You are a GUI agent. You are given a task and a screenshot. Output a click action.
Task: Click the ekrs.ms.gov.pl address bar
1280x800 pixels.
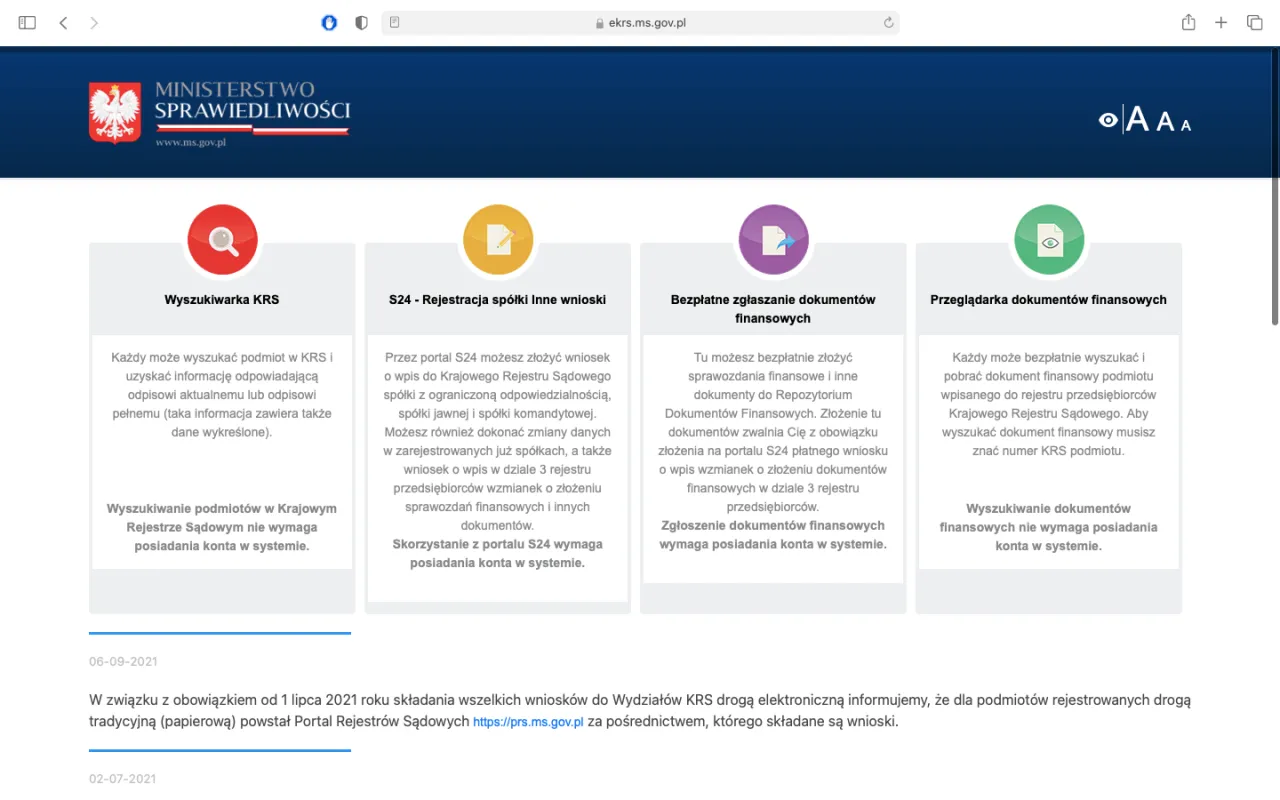tap(640, 22)
